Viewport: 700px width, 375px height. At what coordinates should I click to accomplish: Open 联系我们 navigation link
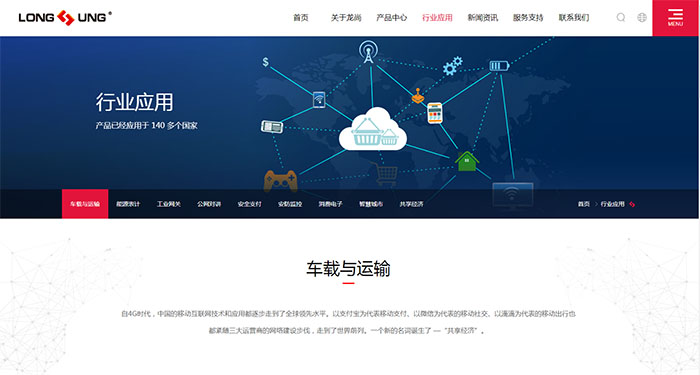[574, 18]
